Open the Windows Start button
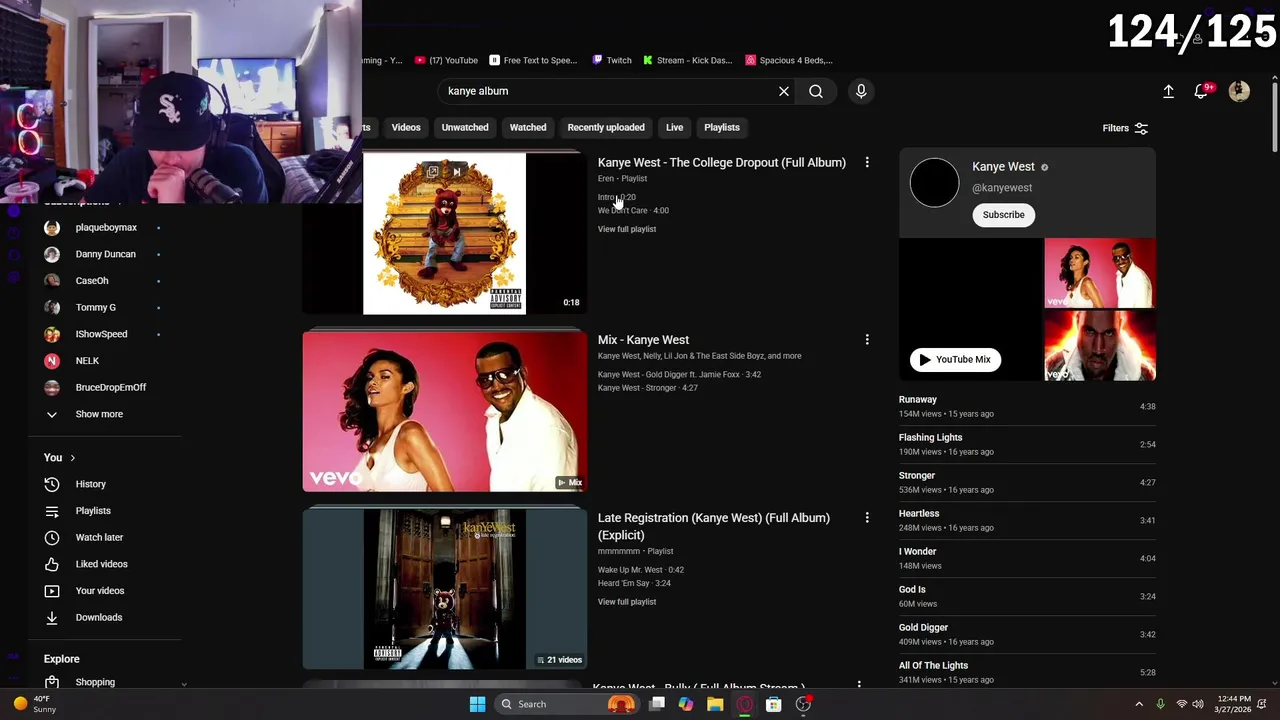The width and height of the screenshot is (1280, 720). 477,704
